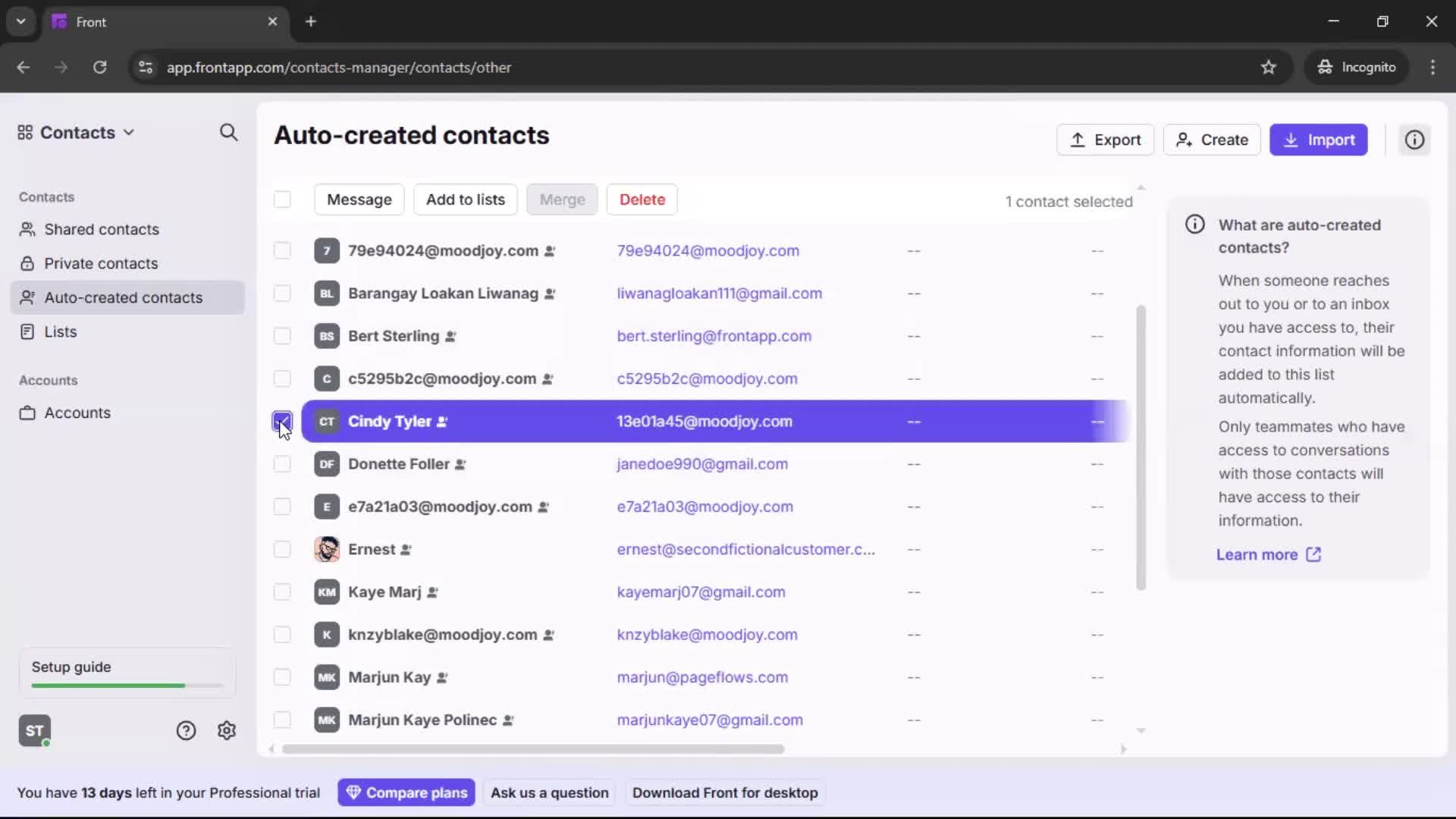
Task: Open Shared contacts from the sidebar
Action: [x=102, y=229]
